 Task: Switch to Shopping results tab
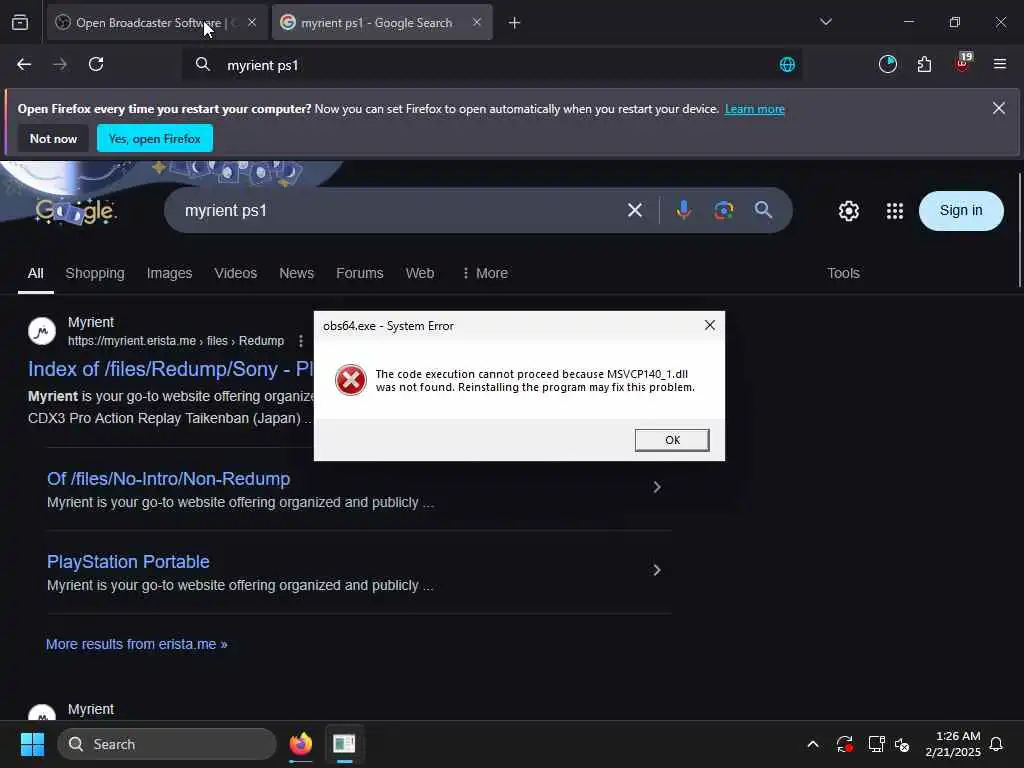click(x=95, y=273)
